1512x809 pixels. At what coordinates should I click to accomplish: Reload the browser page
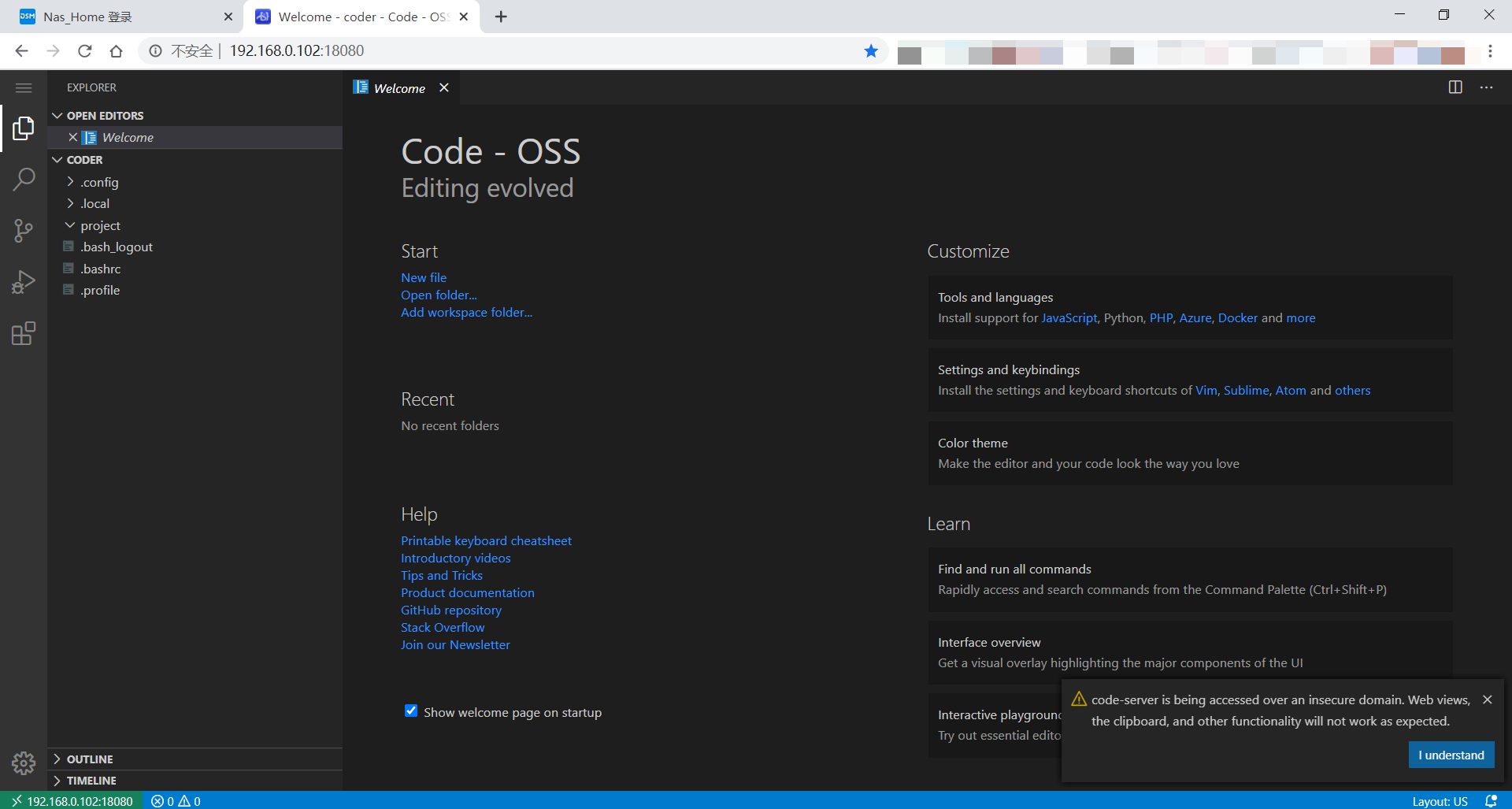(85, 51)
